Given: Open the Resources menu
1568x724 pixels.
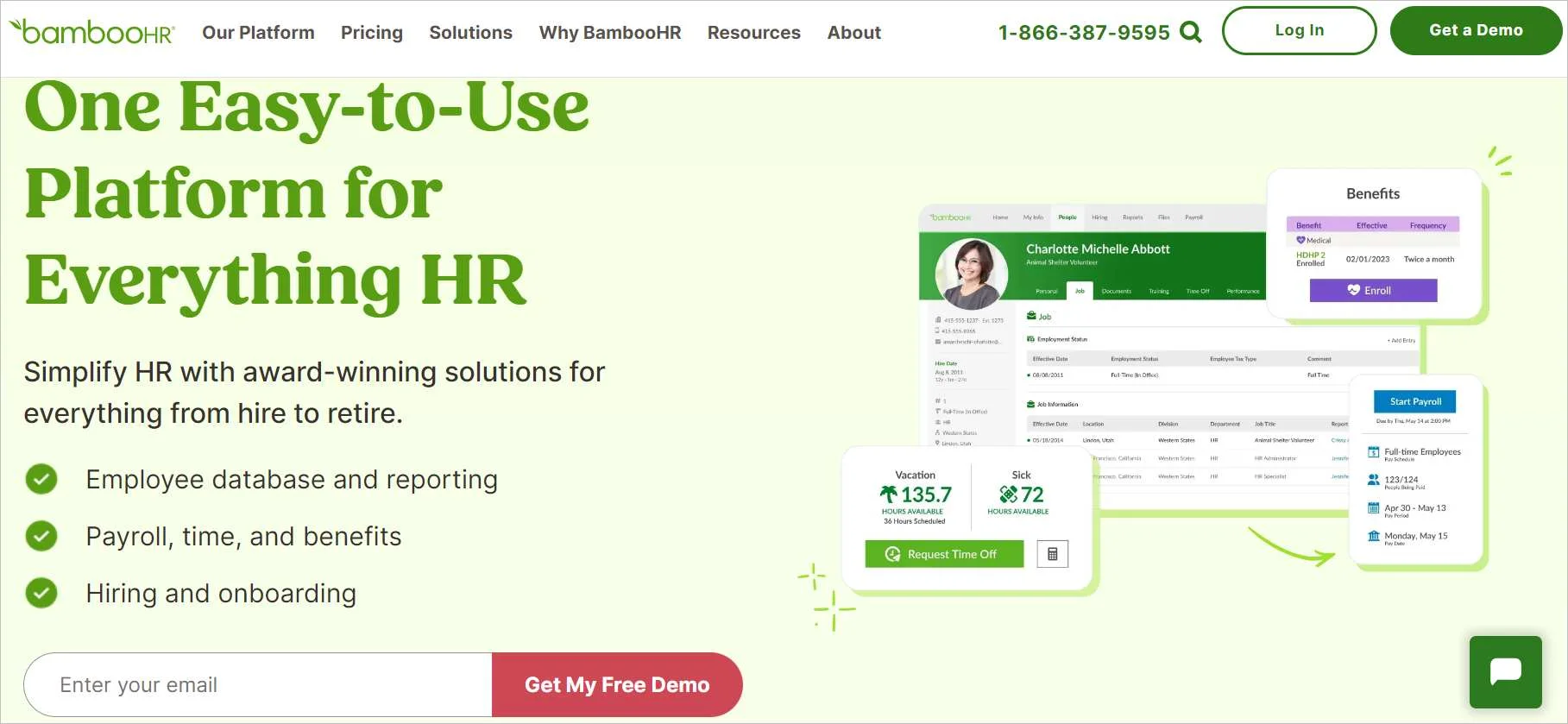Looking at the screenshot, I should click(x=754, y=32).
